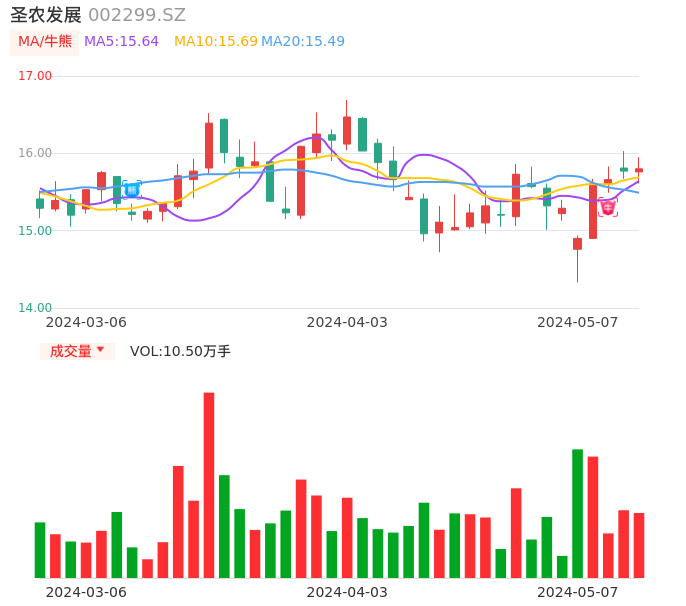Select the tallest red volume bar
Image resolution: width=686 pixels, height=606 pixels.
[209, 485]
